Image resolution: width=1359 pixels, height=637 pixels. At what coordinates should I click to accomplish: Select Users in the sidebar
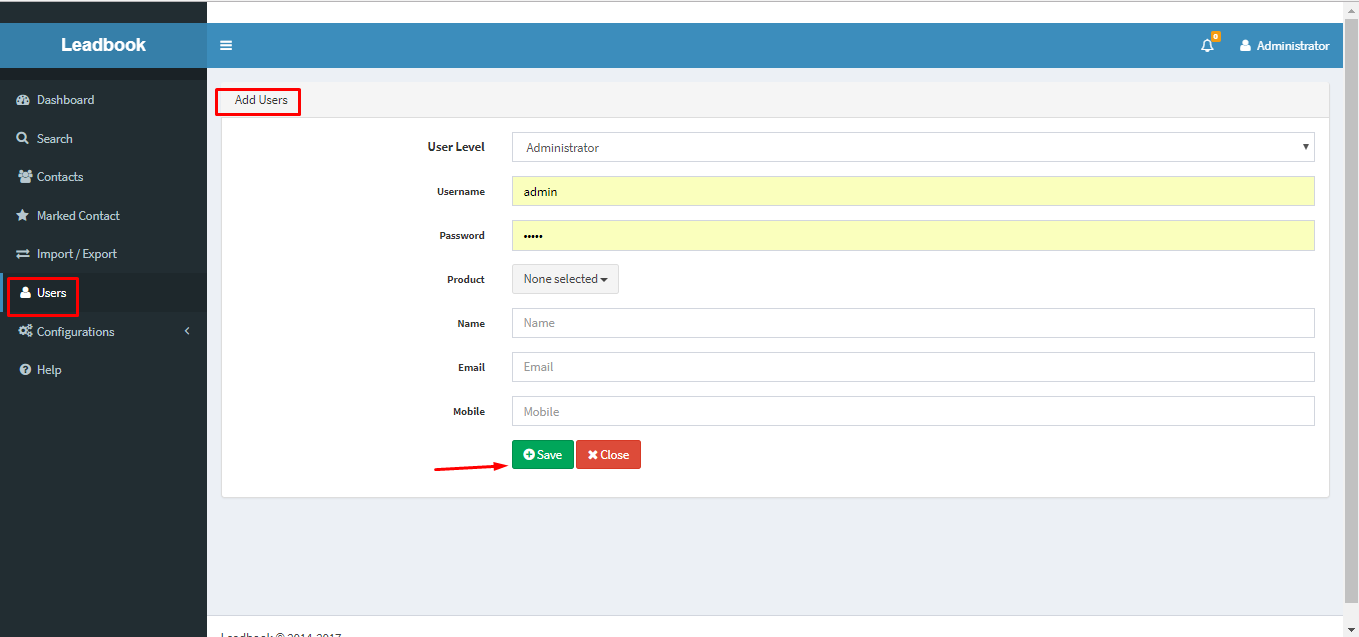pyautogui.click(x=103, y=293)
